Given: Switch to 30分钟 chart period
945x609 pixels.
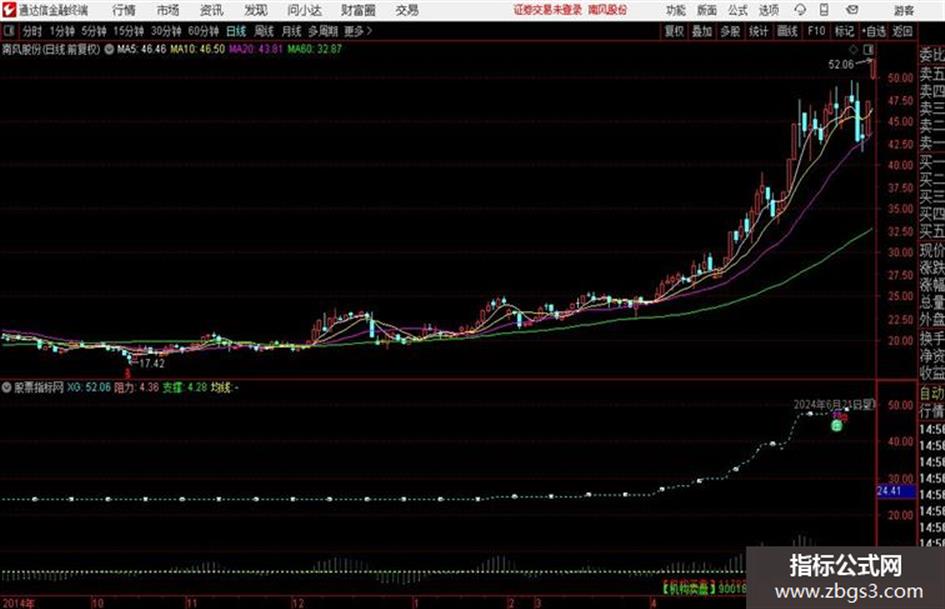Looking at the screenshot, I should tap(166, 31).
